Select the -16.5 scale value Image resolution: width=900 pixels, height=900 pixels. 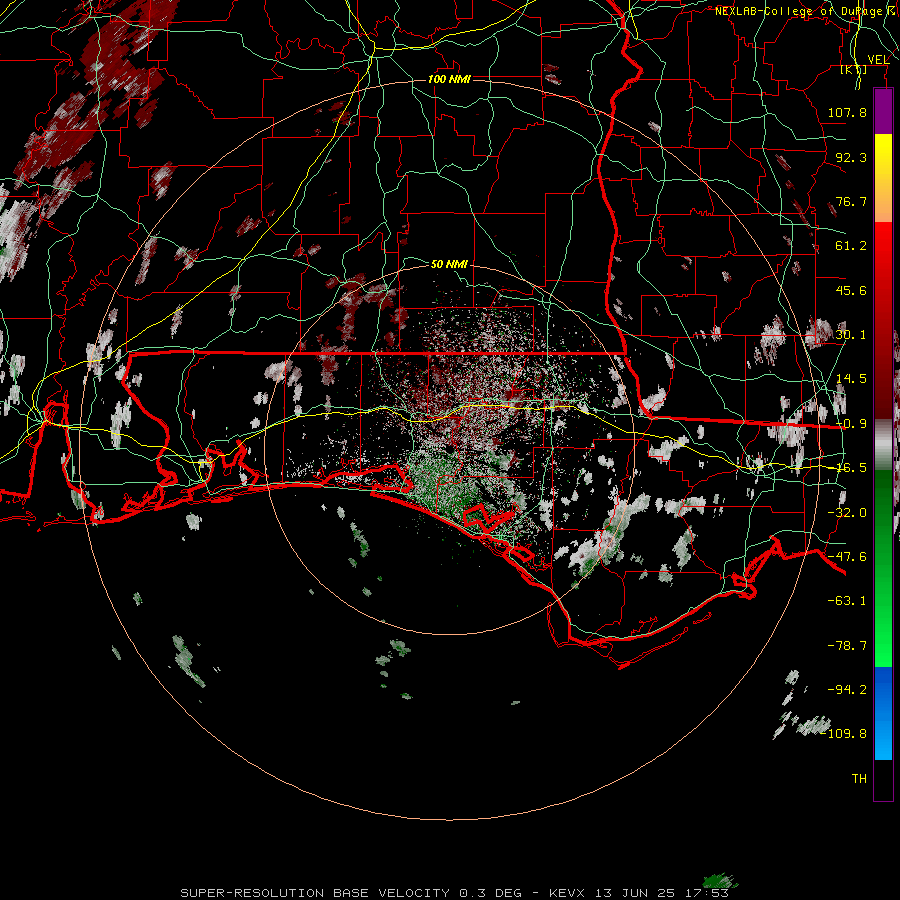pos(851,468)
